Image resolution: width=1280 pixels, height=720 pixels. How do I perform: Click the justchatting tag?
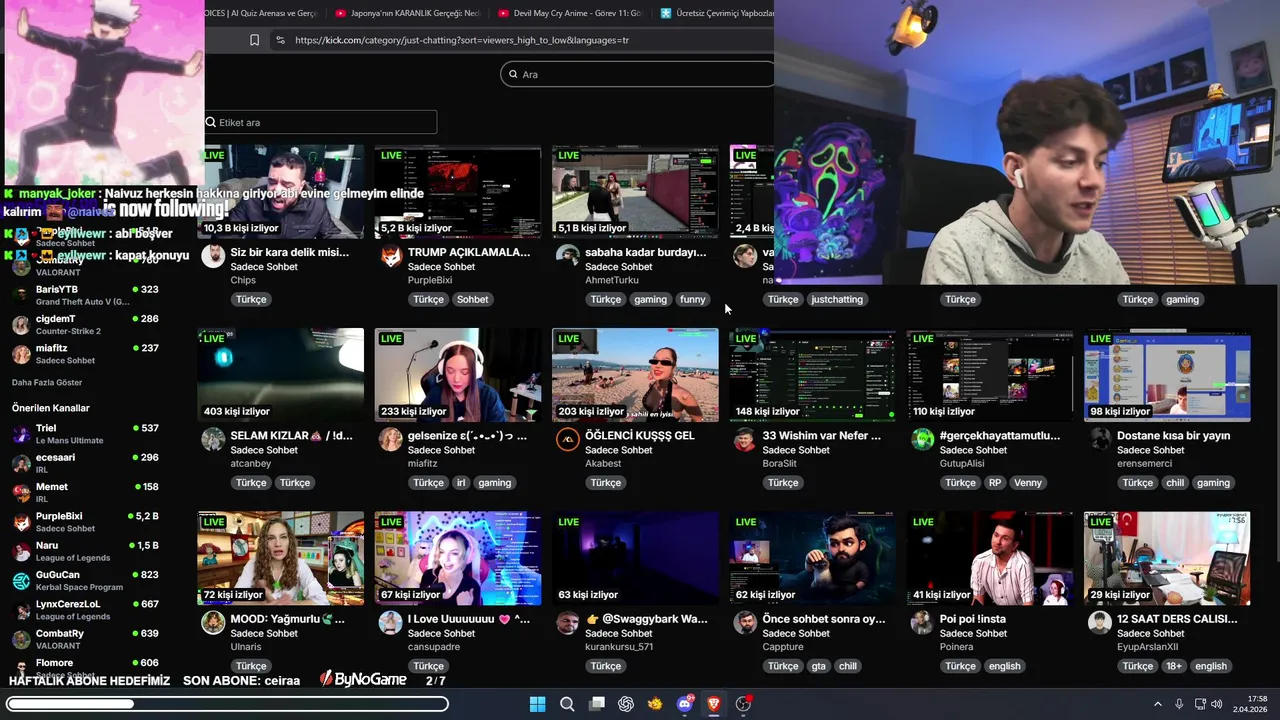tap(837, 299)
